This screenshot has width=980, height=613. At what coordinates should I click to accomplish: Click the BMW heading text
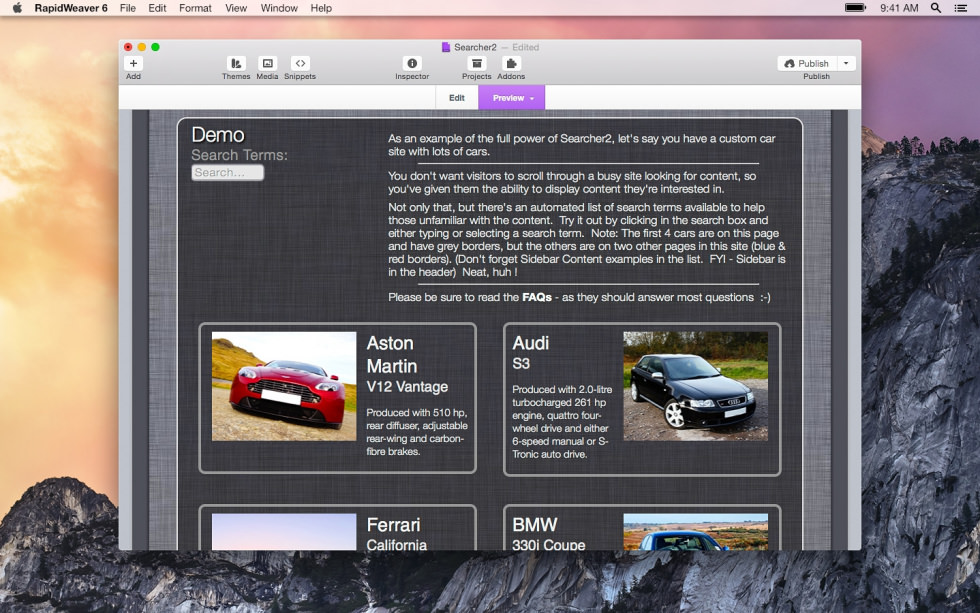click(534, 525)
